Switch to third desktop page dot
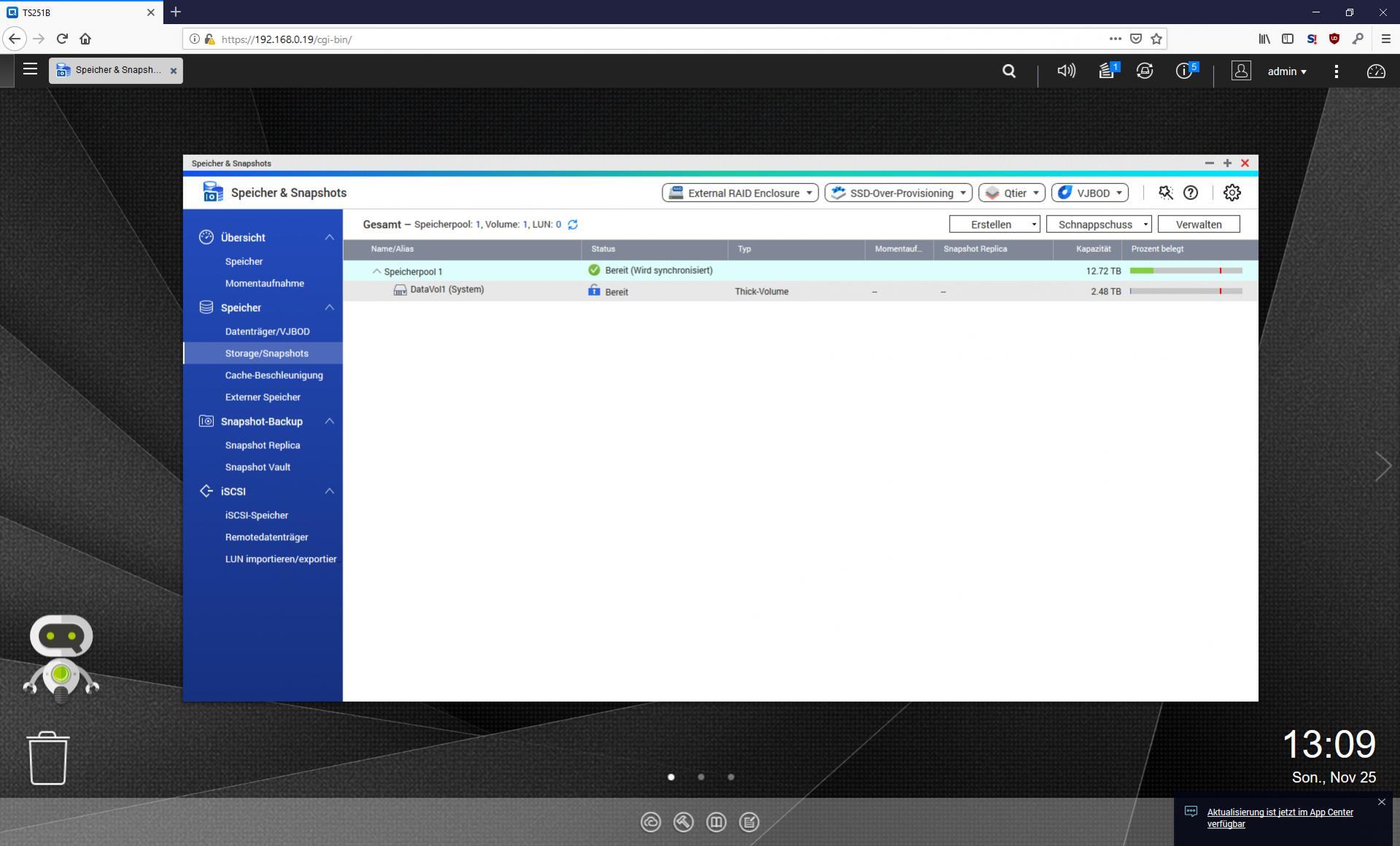Screen dimensions: 1400x846 731,777
